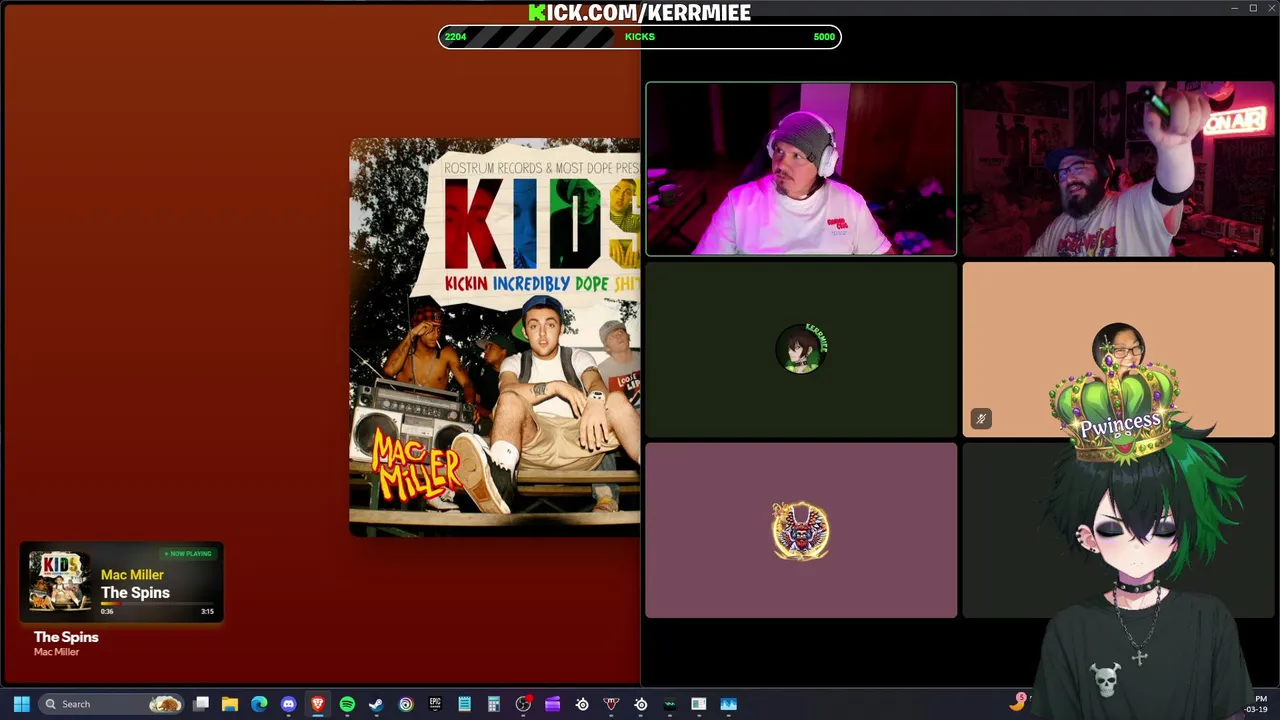
Task: Click the KICK.COM/KERRMIEE banner text
Action: point(640,12)
